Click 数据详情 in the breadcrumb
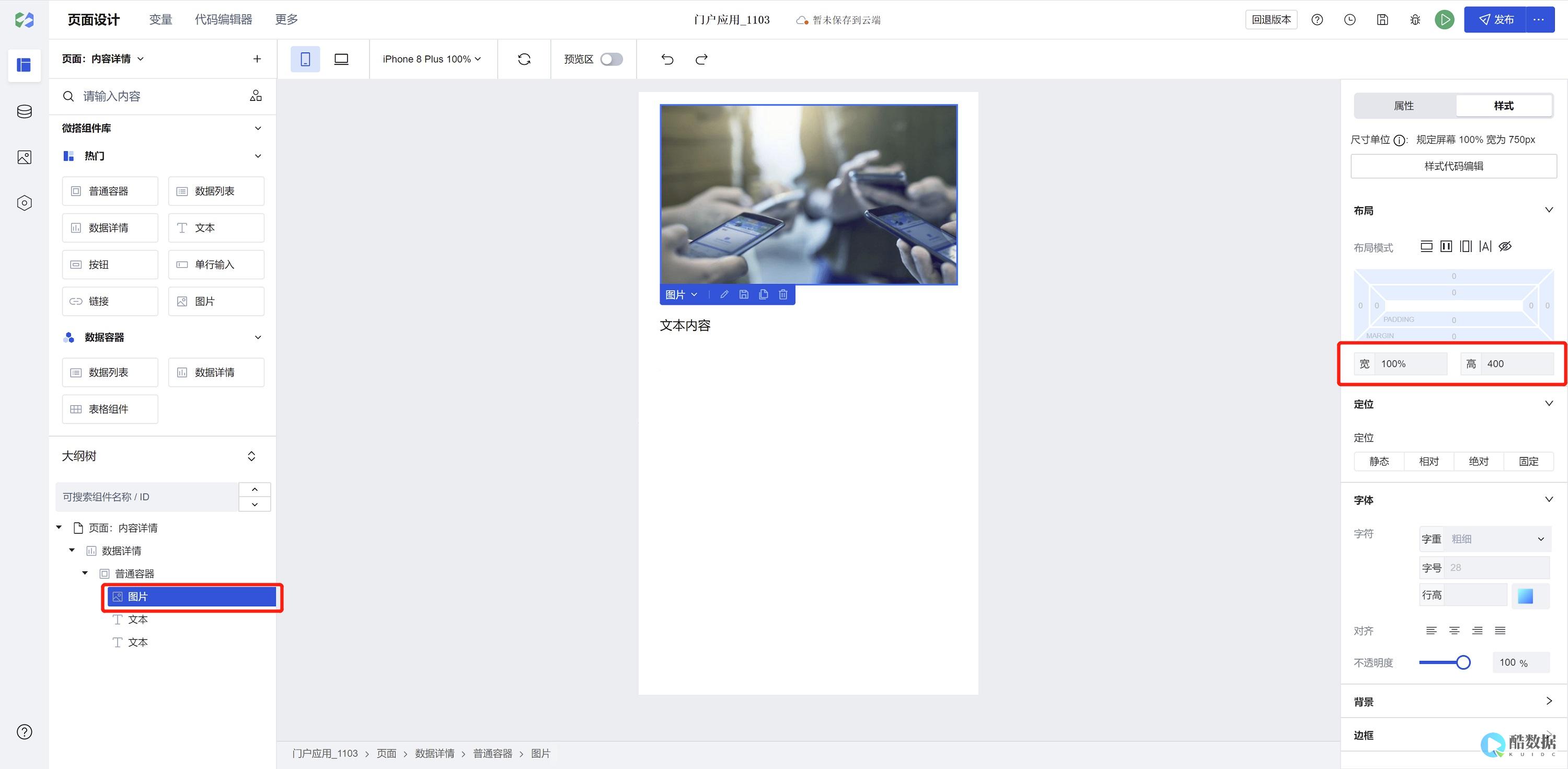Screen dimensions: 1568x769 tap(435, 753)
